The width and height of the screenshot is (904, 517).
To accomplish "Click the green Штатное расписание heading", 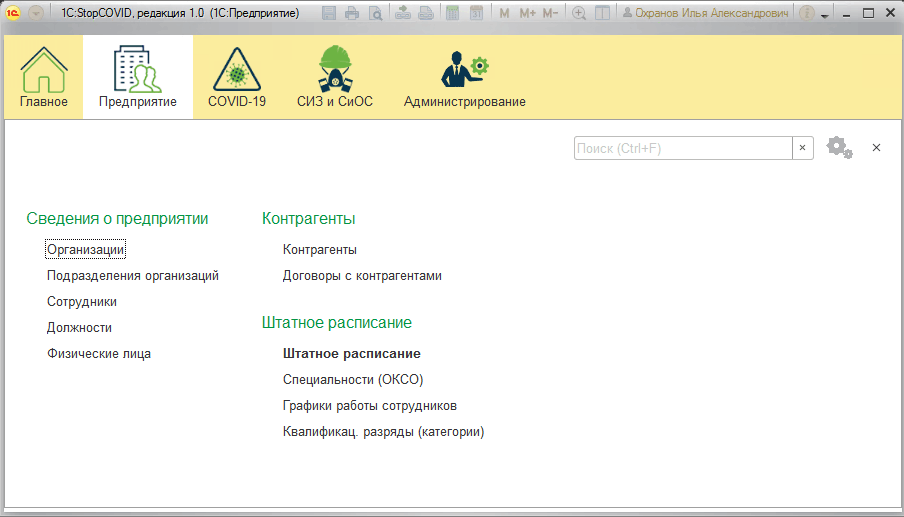I will point(337,322).
